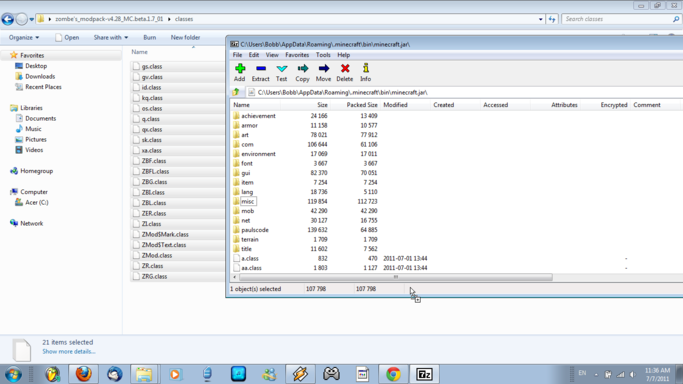
Task: Go back using Explorer back arrow
Action: (x=7, y=19)
